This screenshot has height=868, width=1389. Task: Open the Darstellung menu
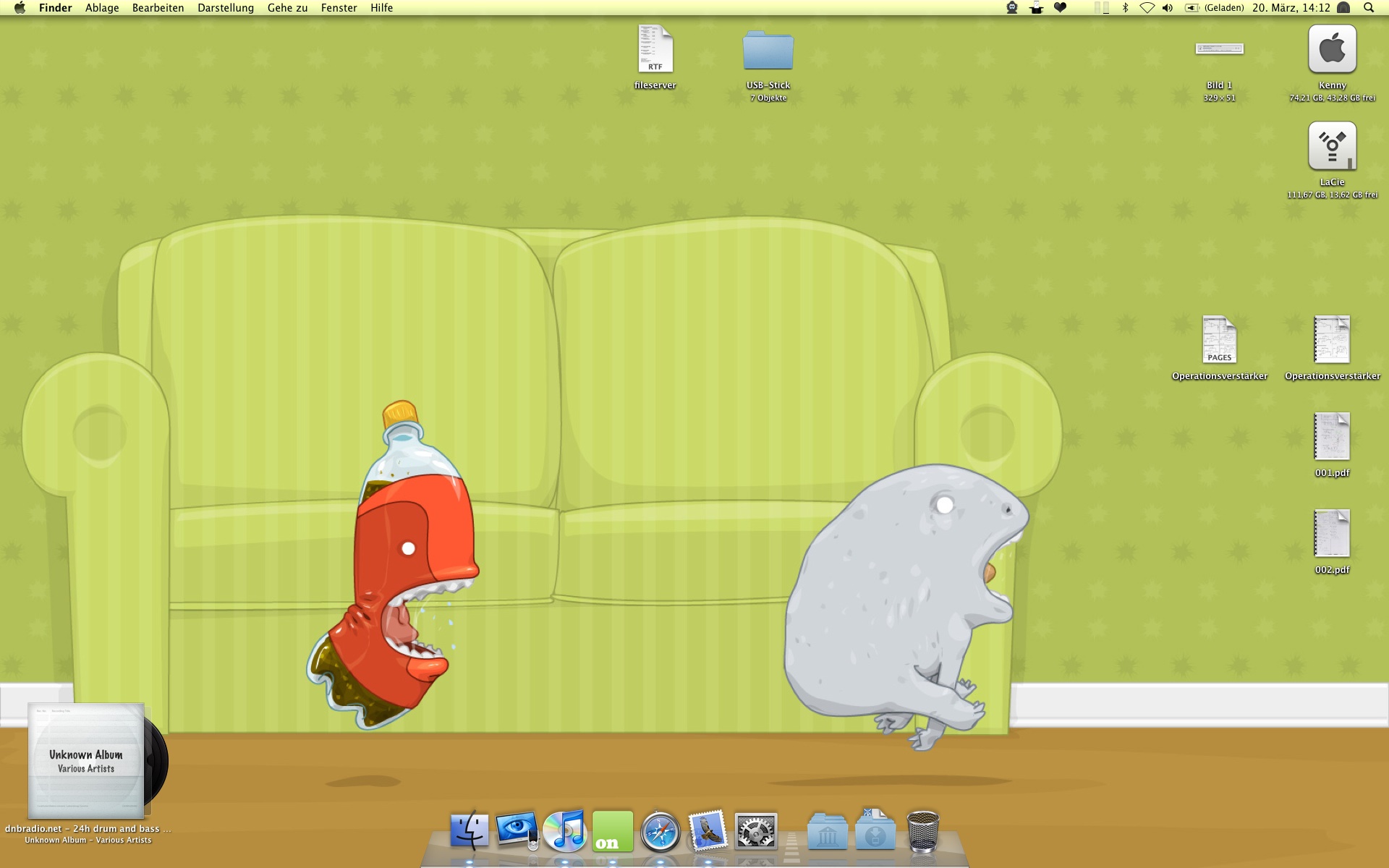tap(226, 8)
